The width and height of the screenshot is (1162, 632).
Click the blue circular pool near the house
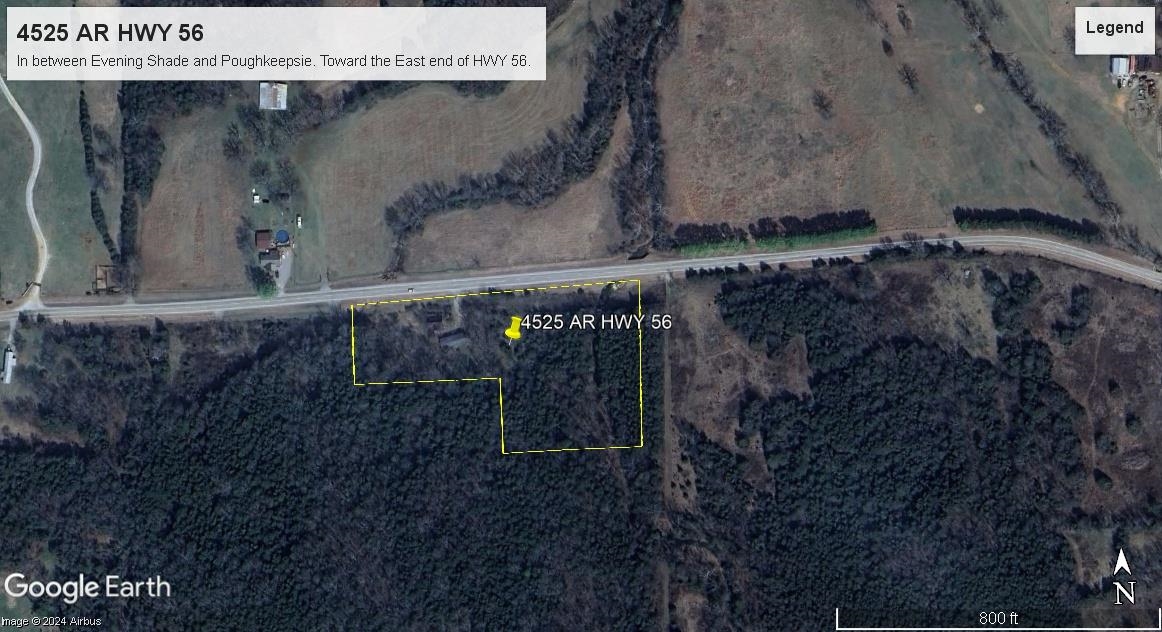click(x=282, y=236)
